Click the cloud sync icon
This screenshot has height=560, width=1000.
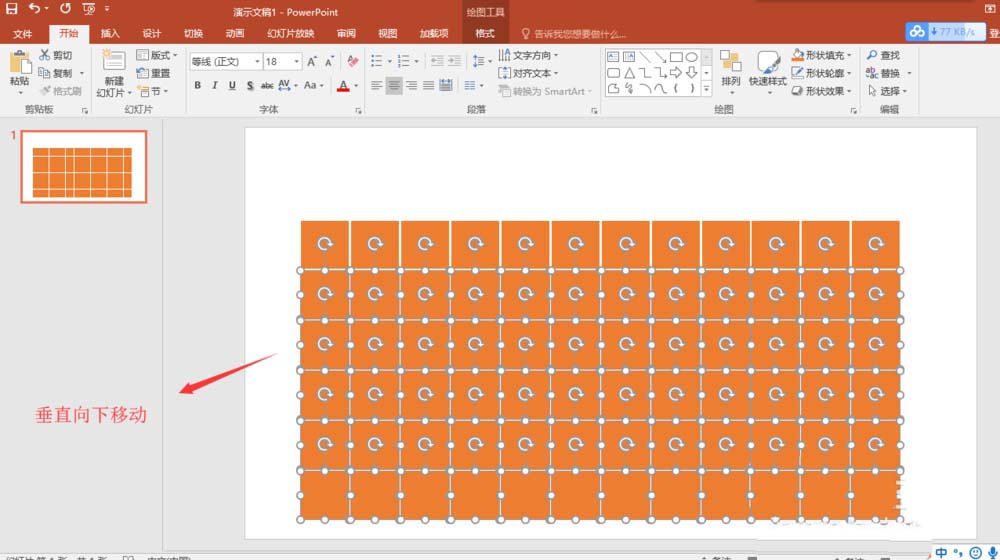click(916, 31)
